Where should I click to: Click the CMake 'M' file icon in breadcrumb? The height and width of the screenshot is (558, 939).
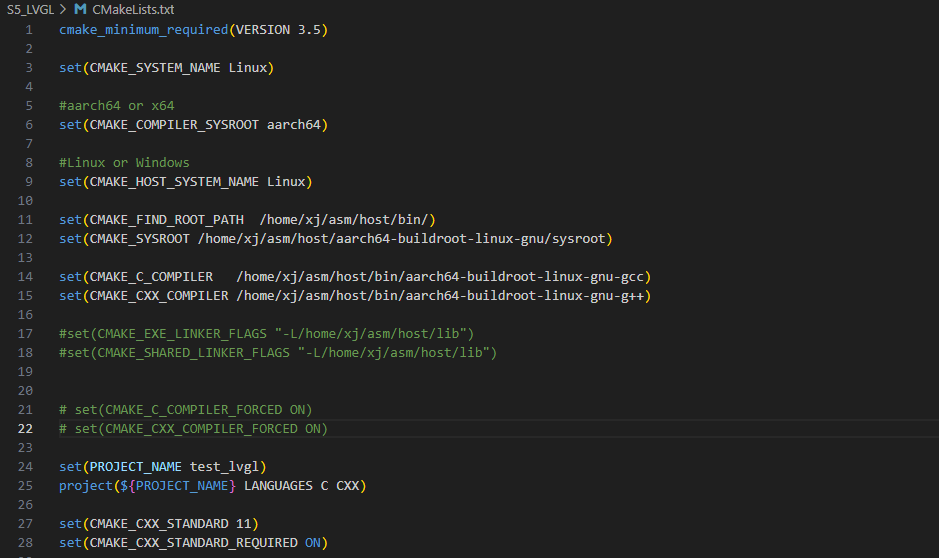pyautogui.click(x=80, y=9)
